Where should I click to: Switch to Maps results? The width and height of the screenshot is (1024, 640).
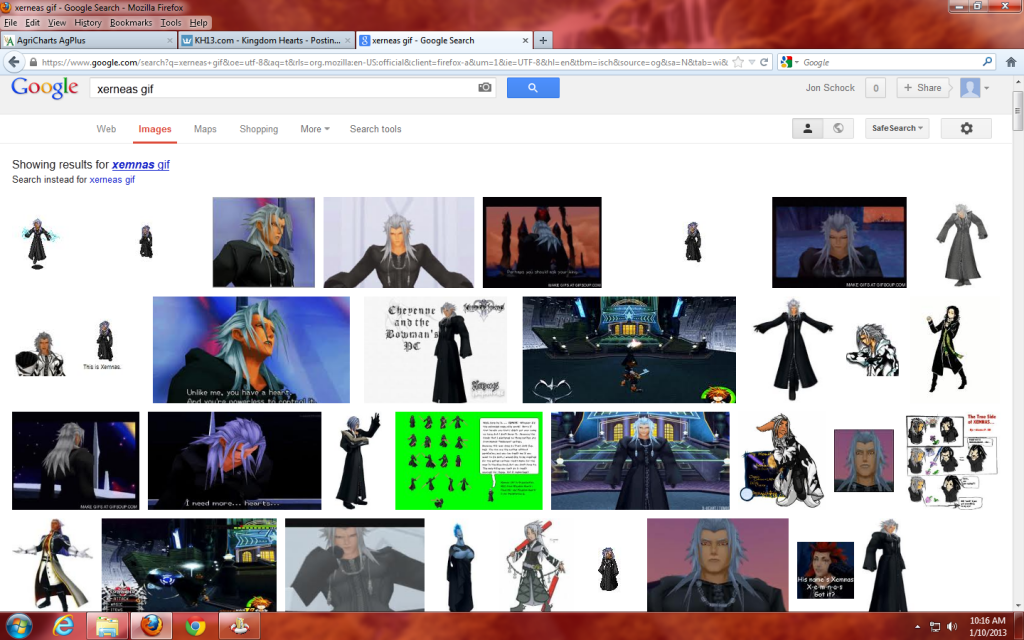[205, 129]
